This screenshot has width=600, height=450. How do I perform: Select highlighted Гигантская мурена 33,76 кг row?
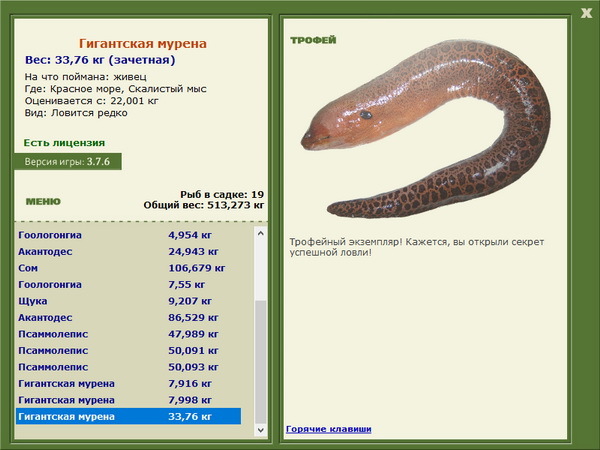[x=129, y=416]
